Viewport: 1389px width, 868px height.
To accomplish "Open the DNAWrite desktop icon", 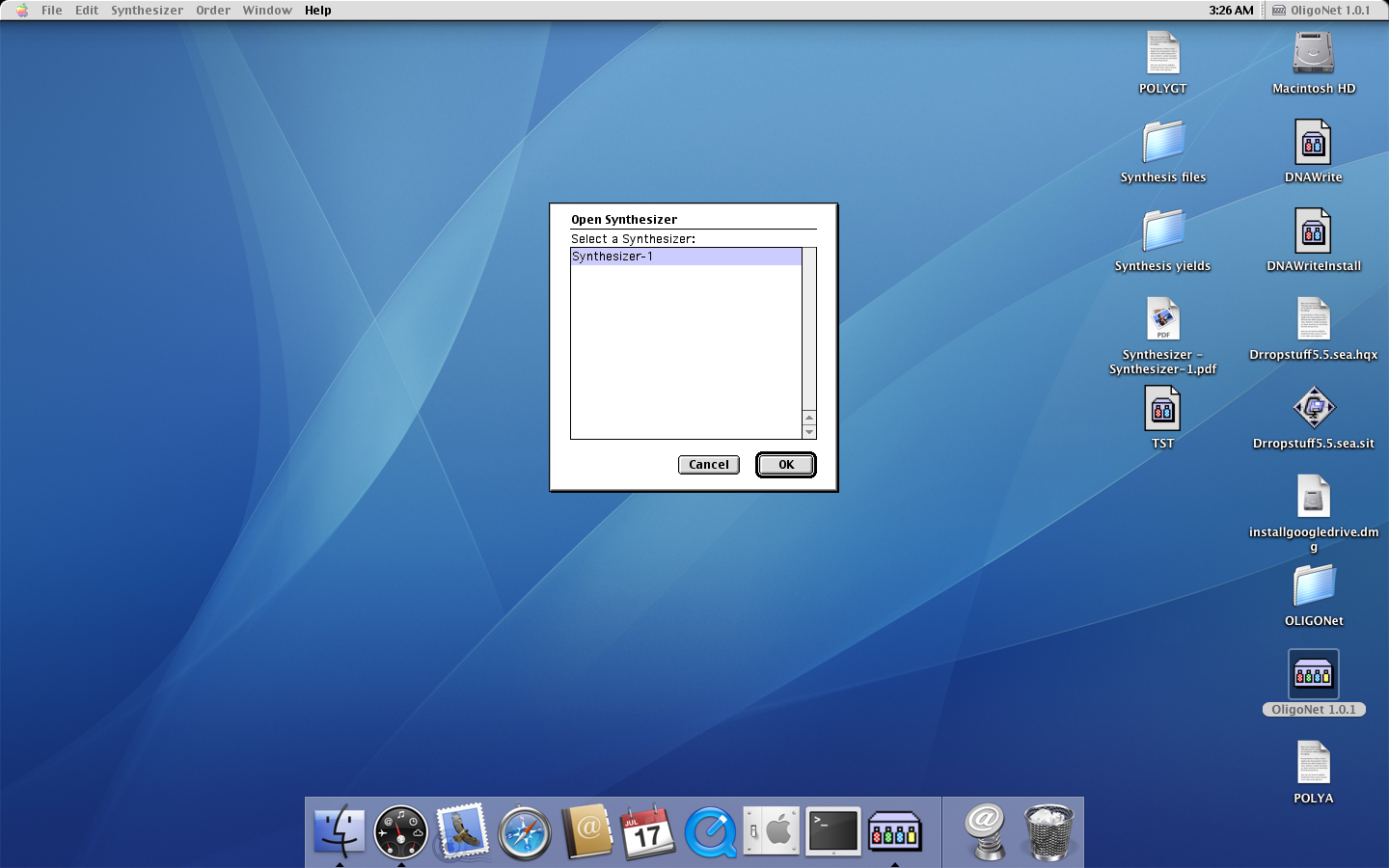I will (x=1313, y=144).
